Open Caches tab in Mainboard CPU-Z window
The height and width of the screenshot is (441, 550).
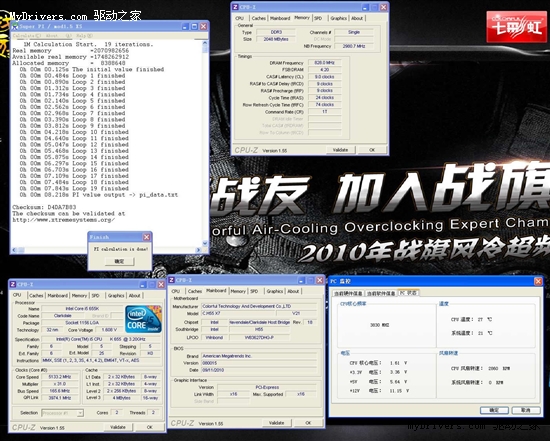tap(195, 291)
